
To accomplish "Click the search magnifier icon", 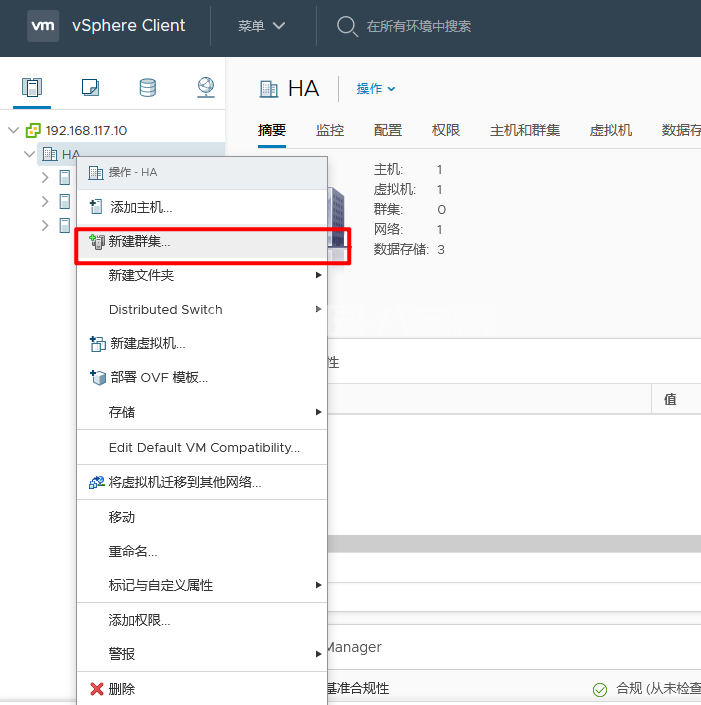I will (347, 26).
